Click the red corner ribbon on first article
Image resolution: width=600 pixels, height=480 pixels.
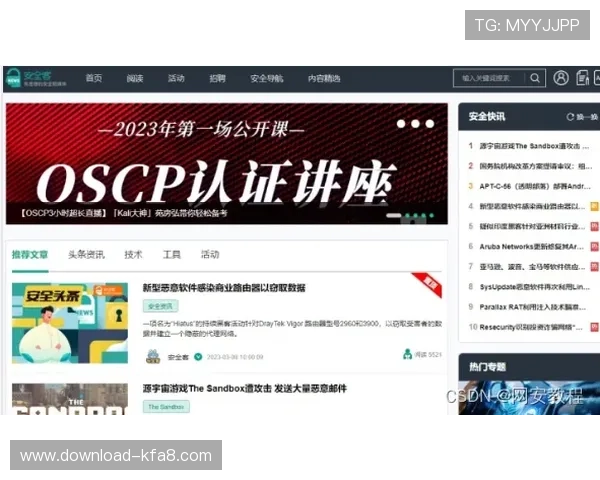point(428,284)
